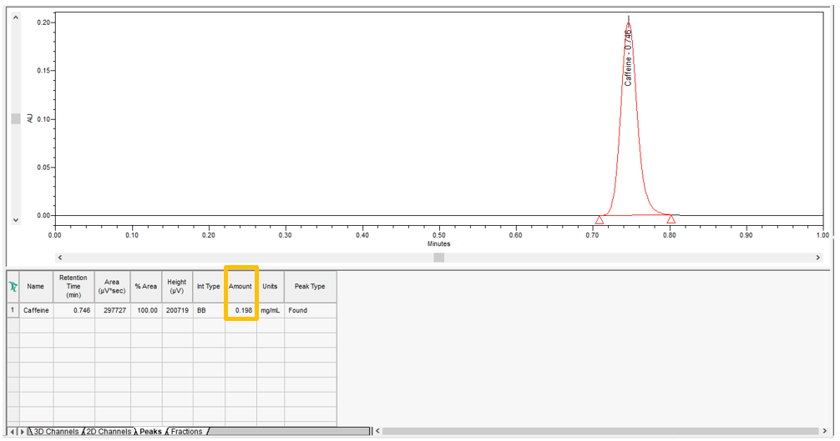840x441 pixels.
Task: Select the Peaks tab
Action: pos(150,432)
